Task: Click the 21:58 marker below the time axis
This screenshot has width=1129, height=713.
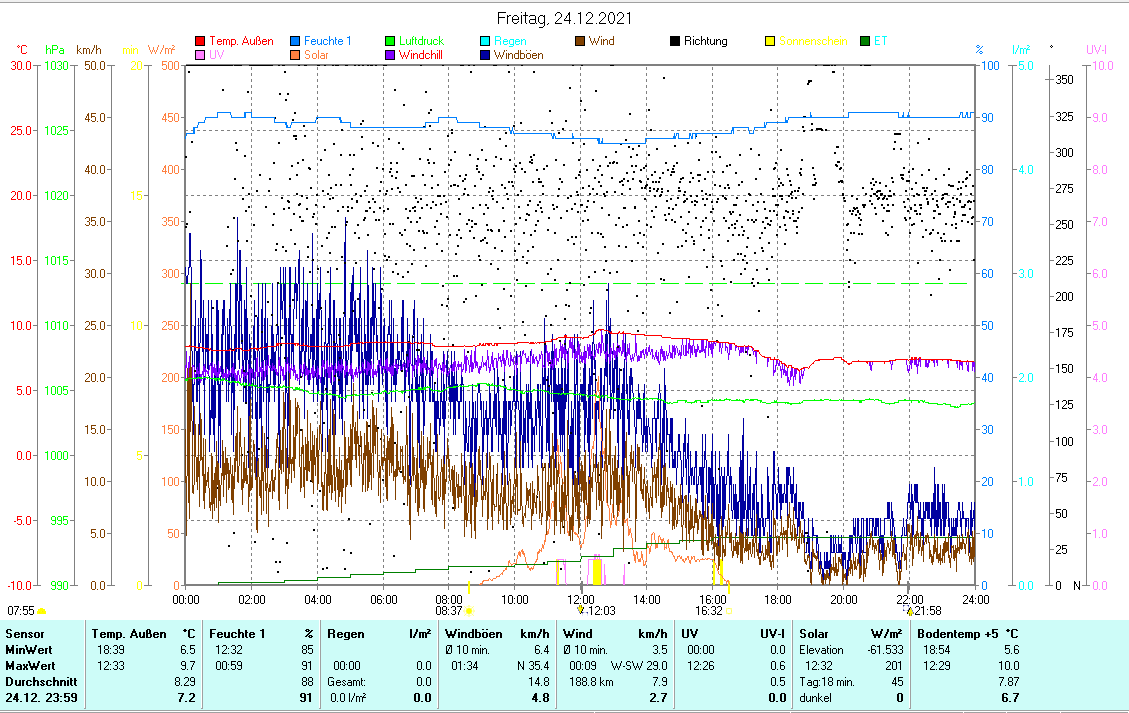Action: click(909, 610)
